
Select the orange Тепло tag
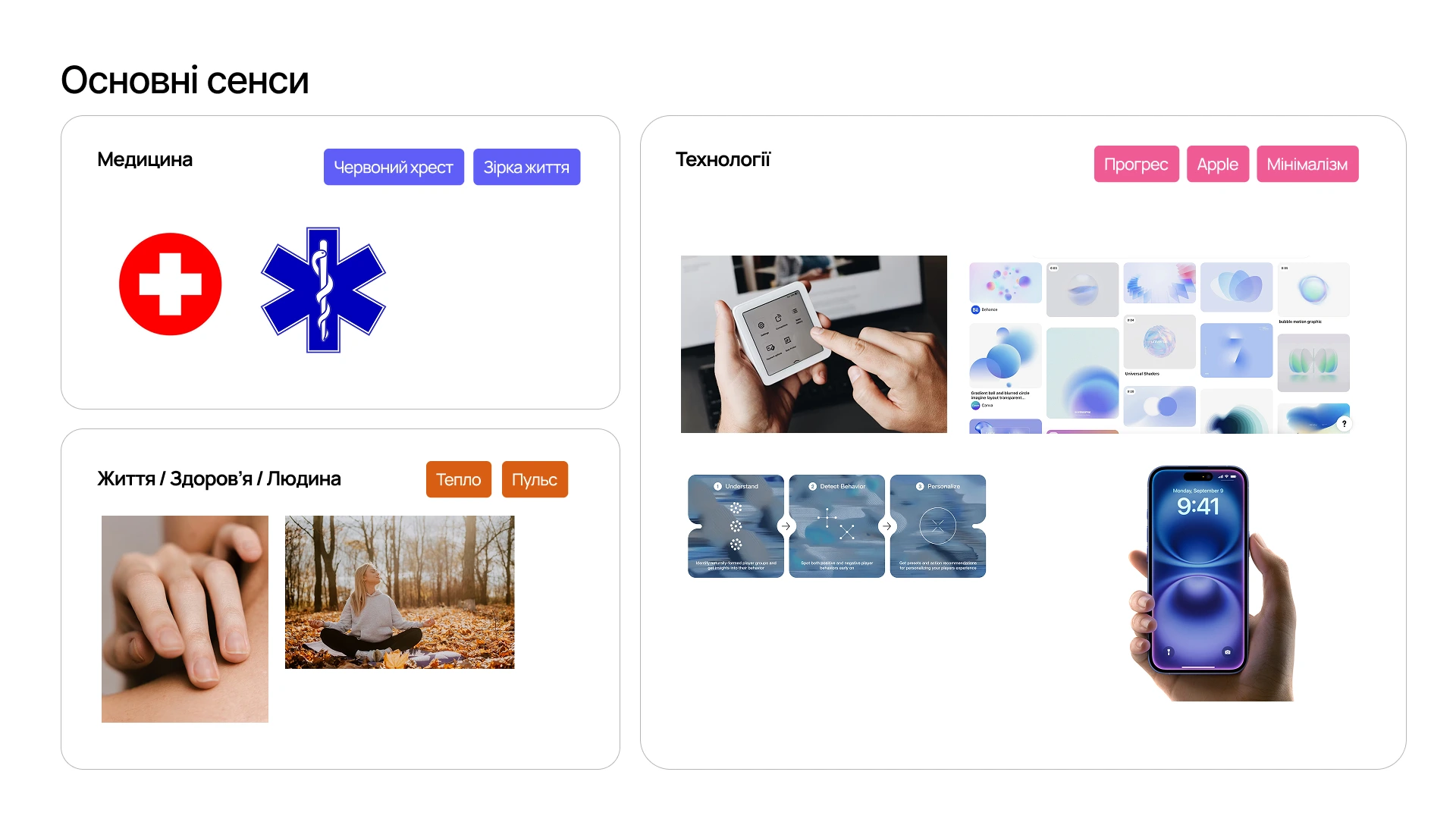pyautogui.click(x=459, y=479)
